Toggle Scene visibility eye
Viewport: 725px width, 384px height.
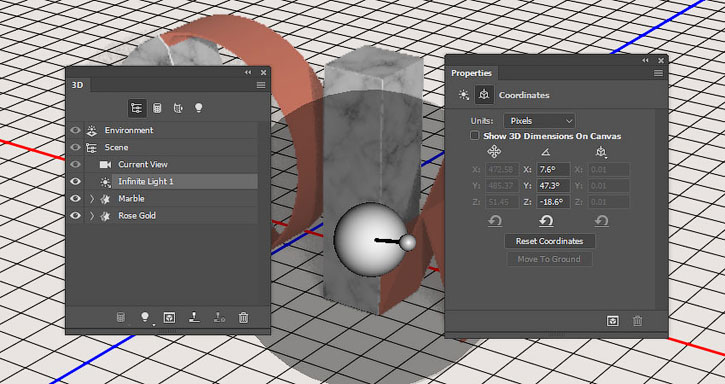tap(75, 148)
